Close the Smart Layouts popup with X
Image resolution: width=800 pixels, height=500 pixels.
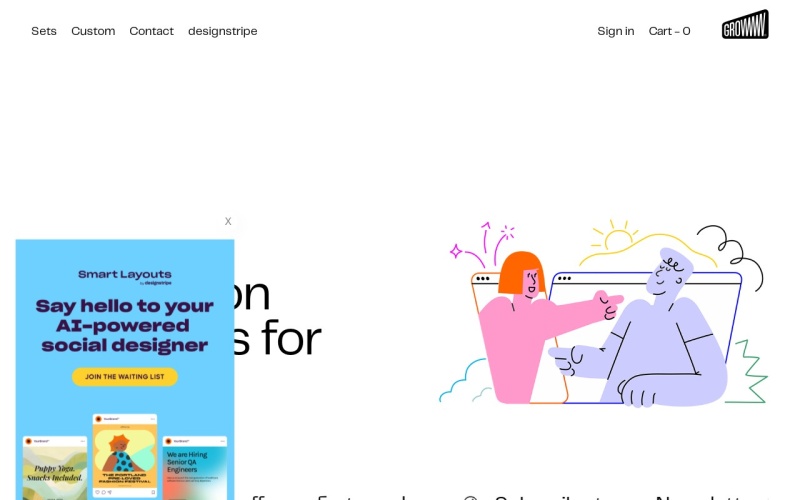(x=228, y=221)
